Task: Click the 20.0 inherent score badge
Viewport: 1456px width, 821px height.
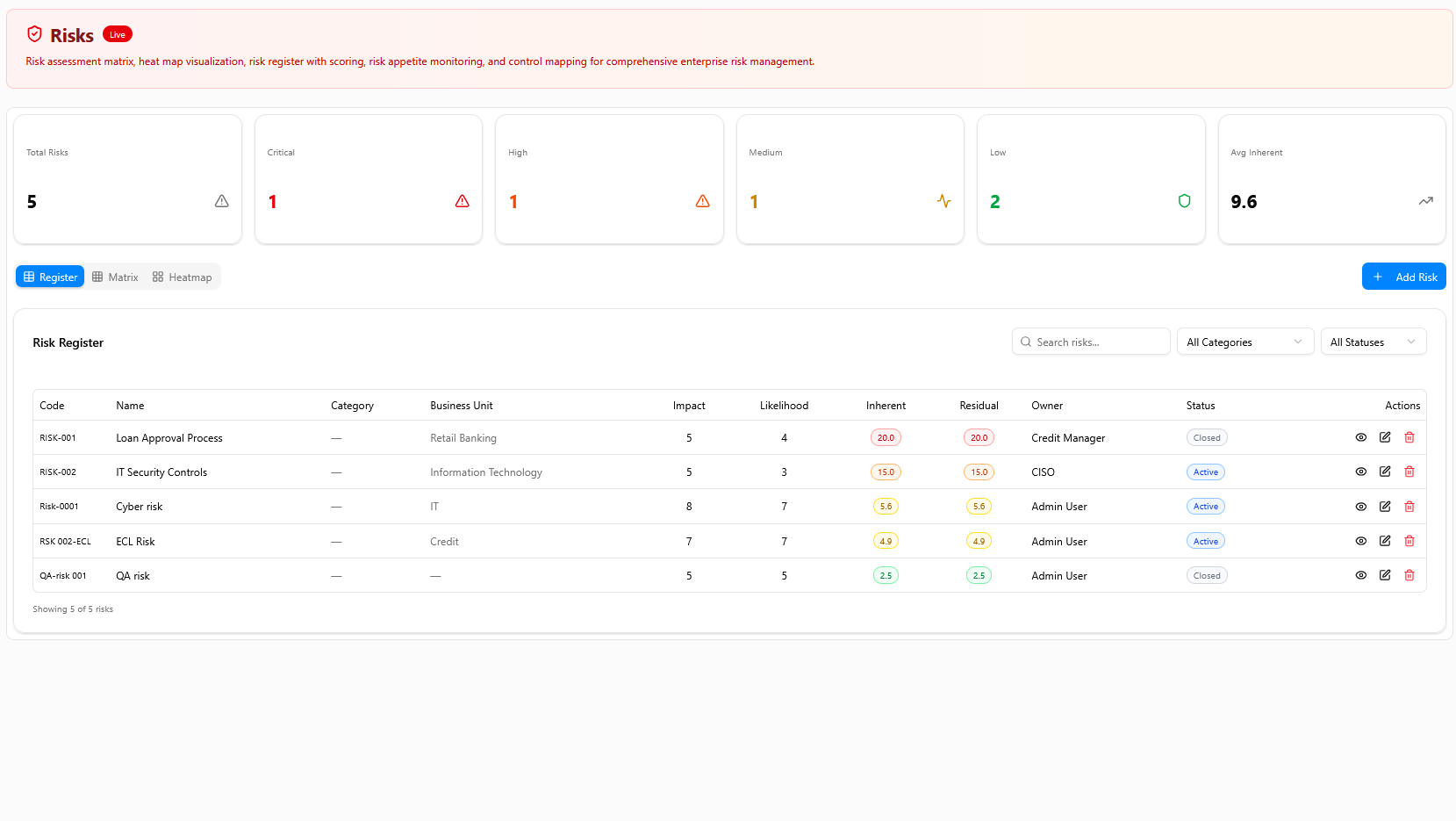Action: coord(886,437)
